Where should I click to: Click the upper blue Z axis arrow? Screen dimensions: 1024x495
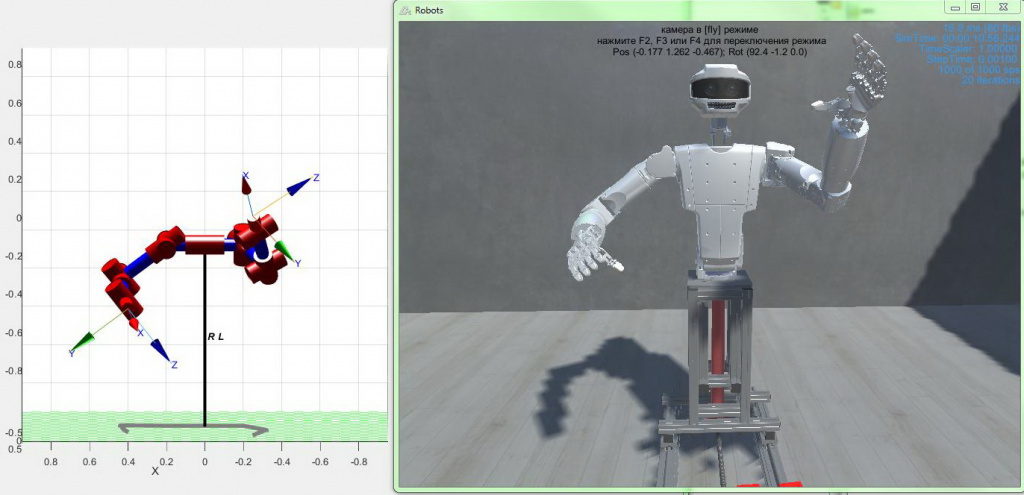pyautogui.click(x=299, y=187)
